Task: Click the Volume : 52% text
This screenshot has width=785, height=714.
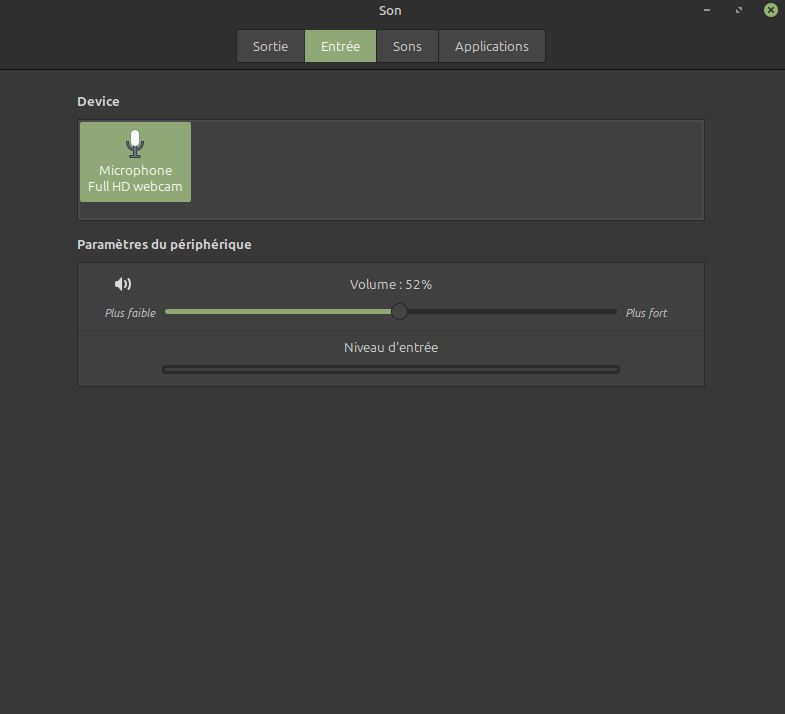Action: tap(391, 285)
